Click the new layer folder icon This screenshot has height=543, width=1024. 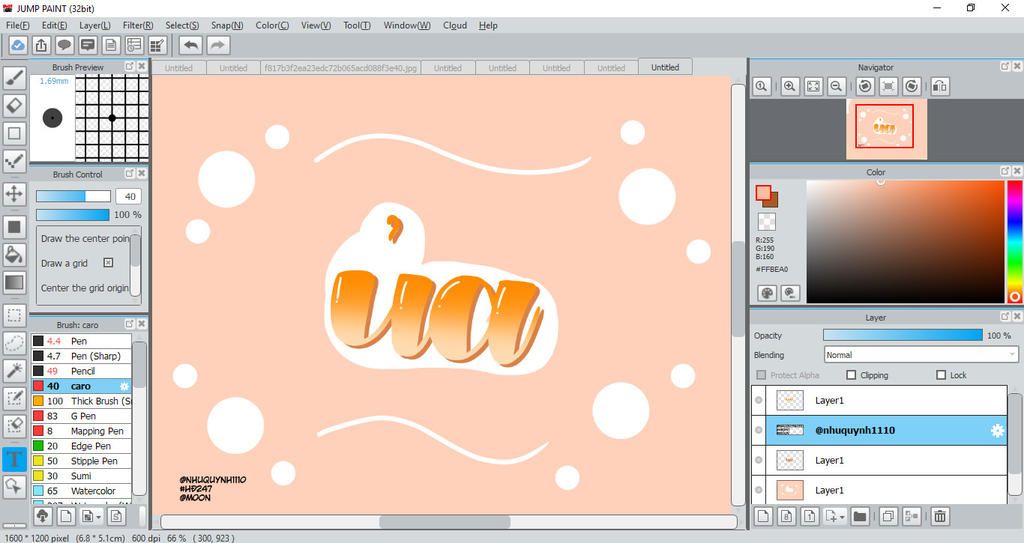tap(860, 516)
